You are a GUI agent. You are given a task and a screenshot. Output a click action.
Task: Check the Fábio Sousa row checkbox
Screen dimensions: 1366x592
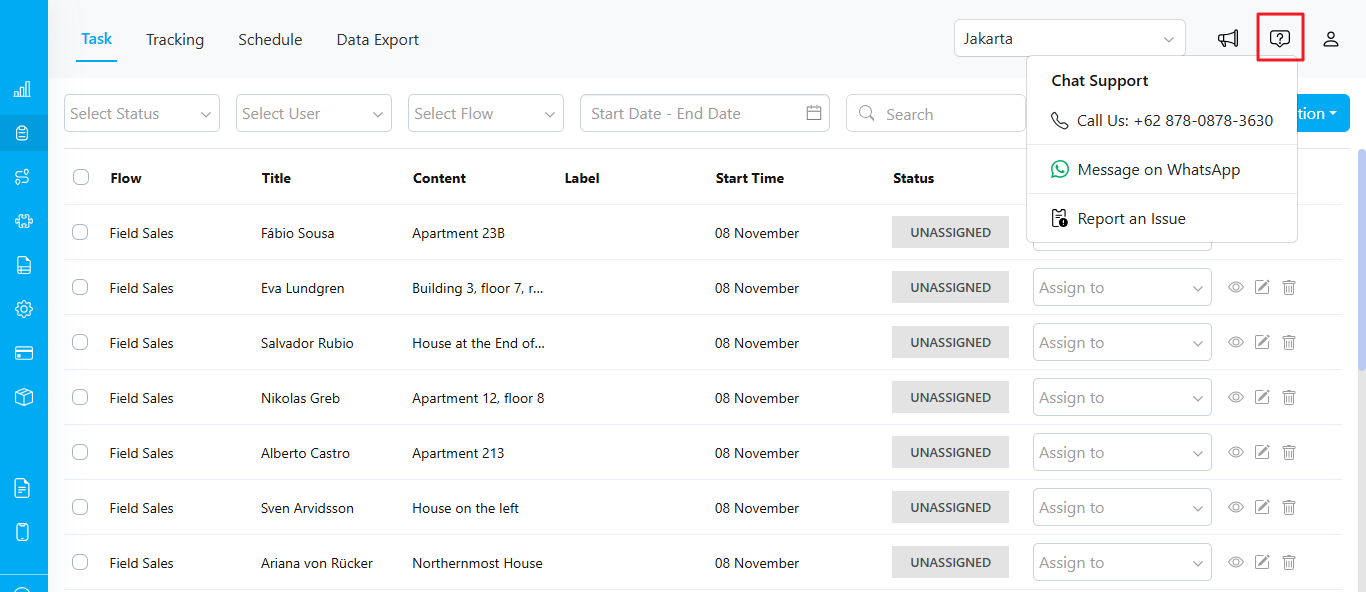[x=80, y=232]
